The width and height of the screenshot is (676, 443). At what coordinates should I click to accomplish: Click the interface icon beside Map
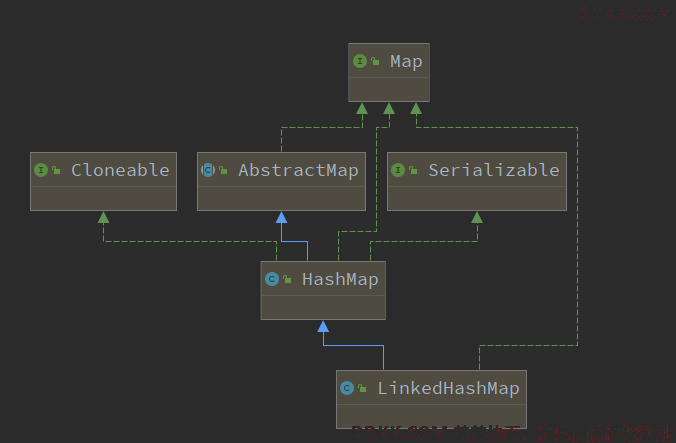point(360,61)
